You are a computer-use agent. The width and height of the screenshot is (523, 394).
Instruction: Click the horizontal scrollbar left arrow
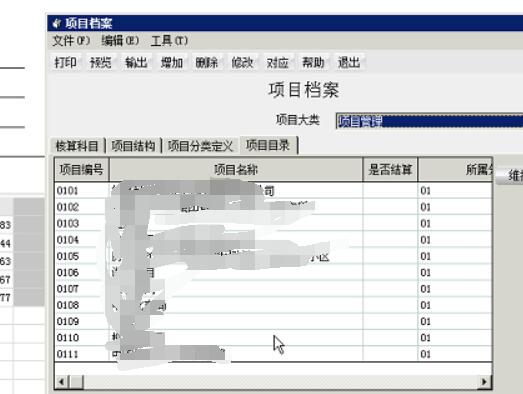coord(61,382)
